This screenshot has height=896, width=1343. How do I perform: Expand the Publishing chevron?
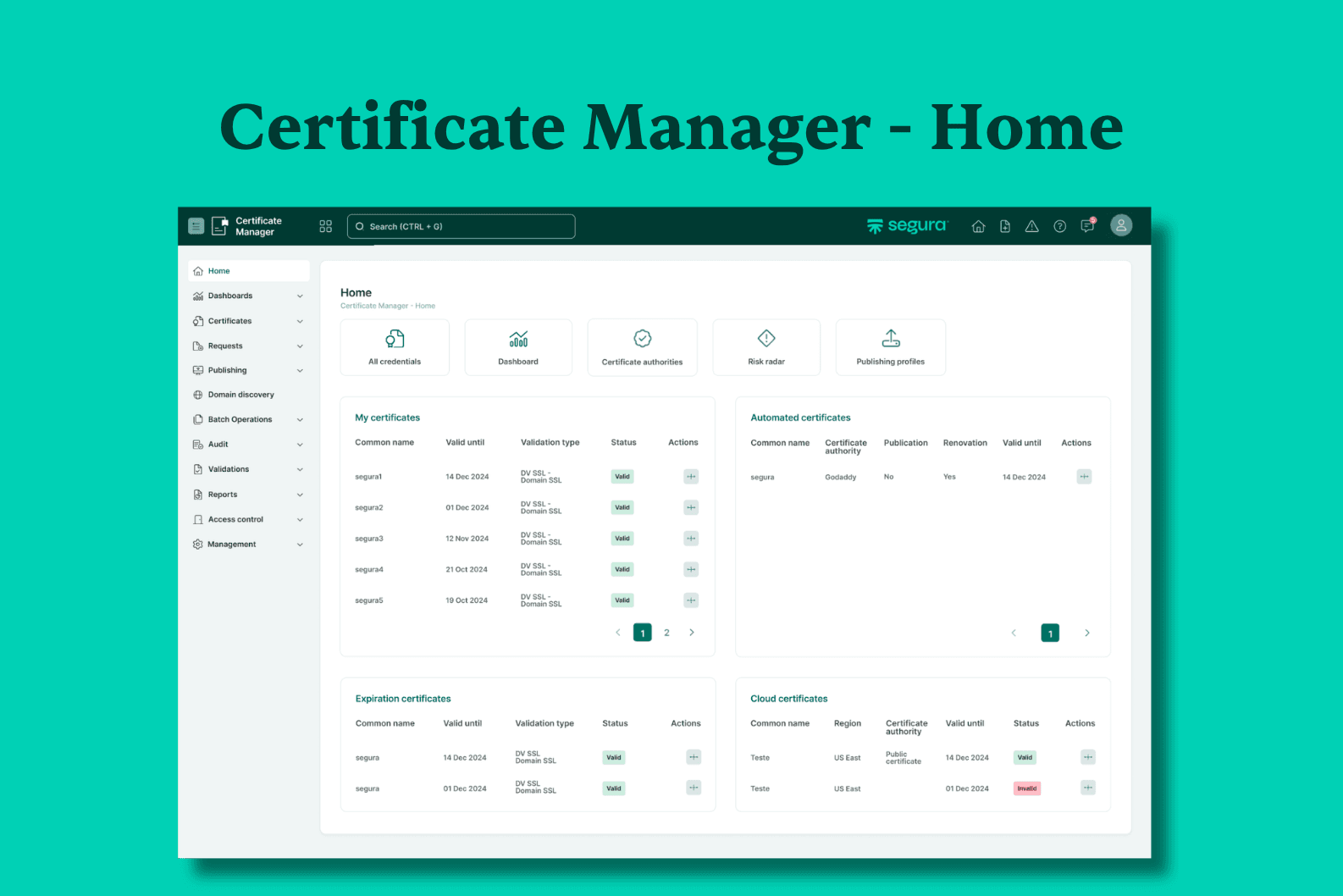click(x=300, y=371)
